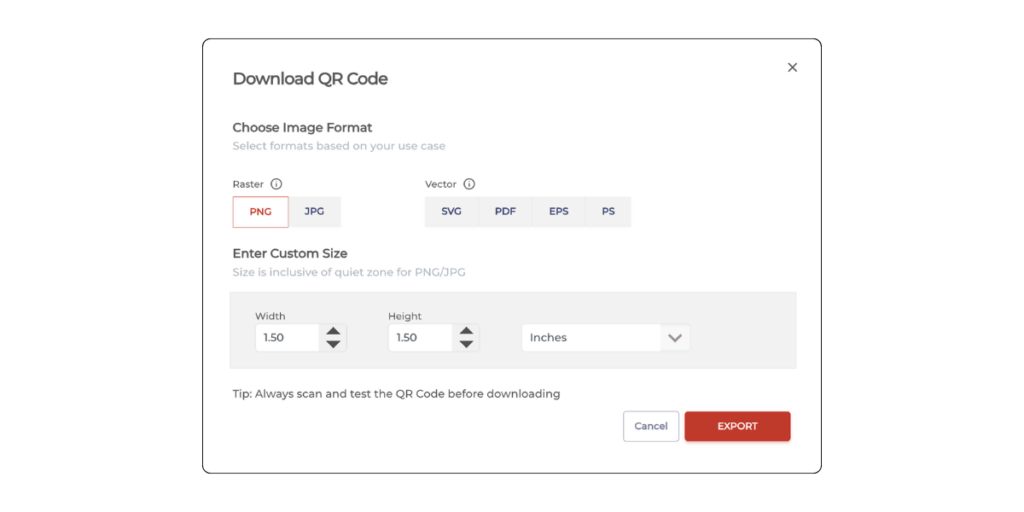Screen dimensions: 1024x512
Task: Click the unit dropdown chevron arrow
Action: [x=675, y=338]
